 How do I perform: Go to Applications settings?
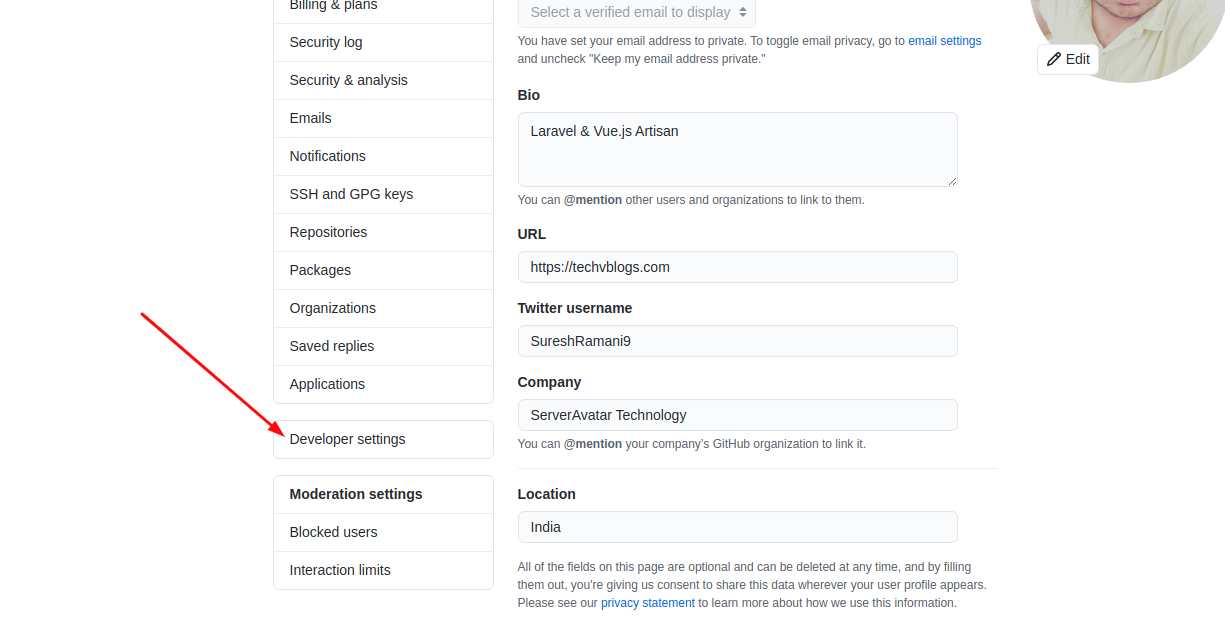tap(383, 384)
